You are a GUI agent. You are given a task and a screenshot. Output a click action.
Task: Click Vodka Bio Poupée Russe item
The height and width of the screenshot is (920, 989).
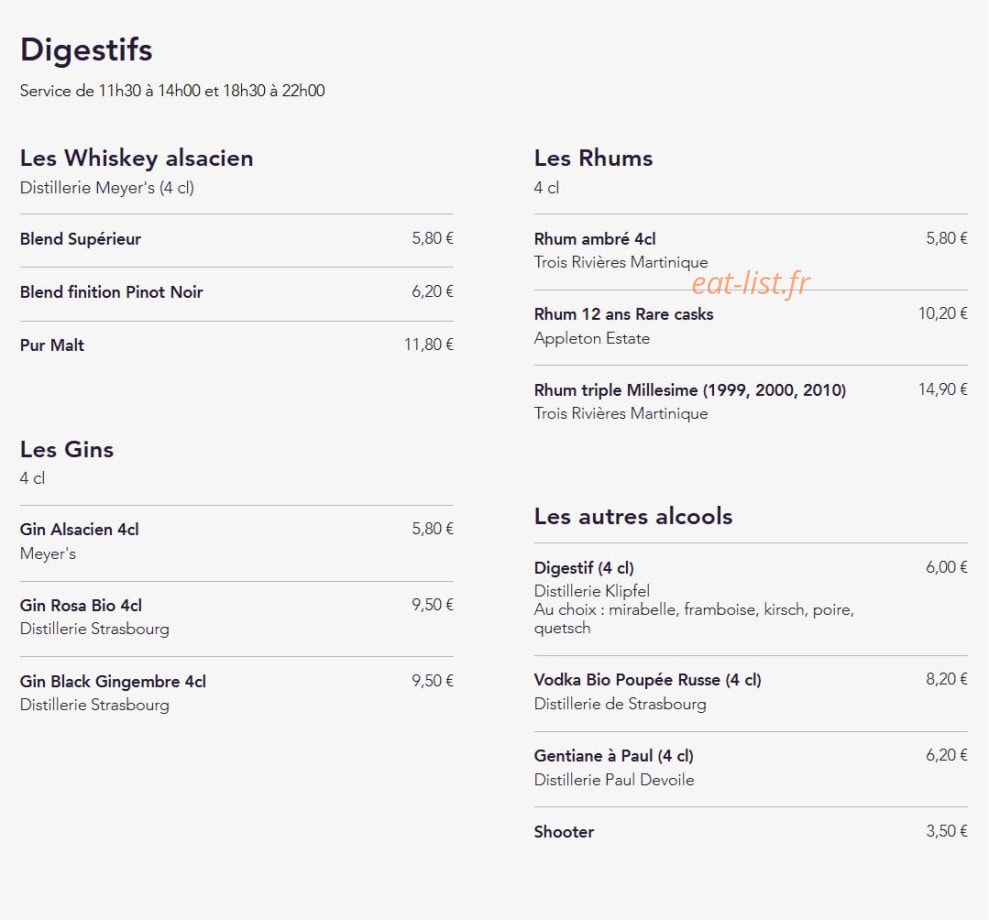pos(751,692)
